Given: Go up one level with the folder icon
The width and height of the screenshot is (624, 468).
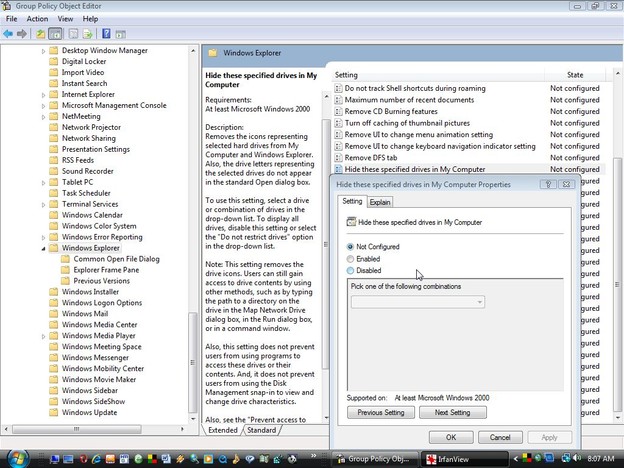Looking at the screenshot, I should pos(40,34).
